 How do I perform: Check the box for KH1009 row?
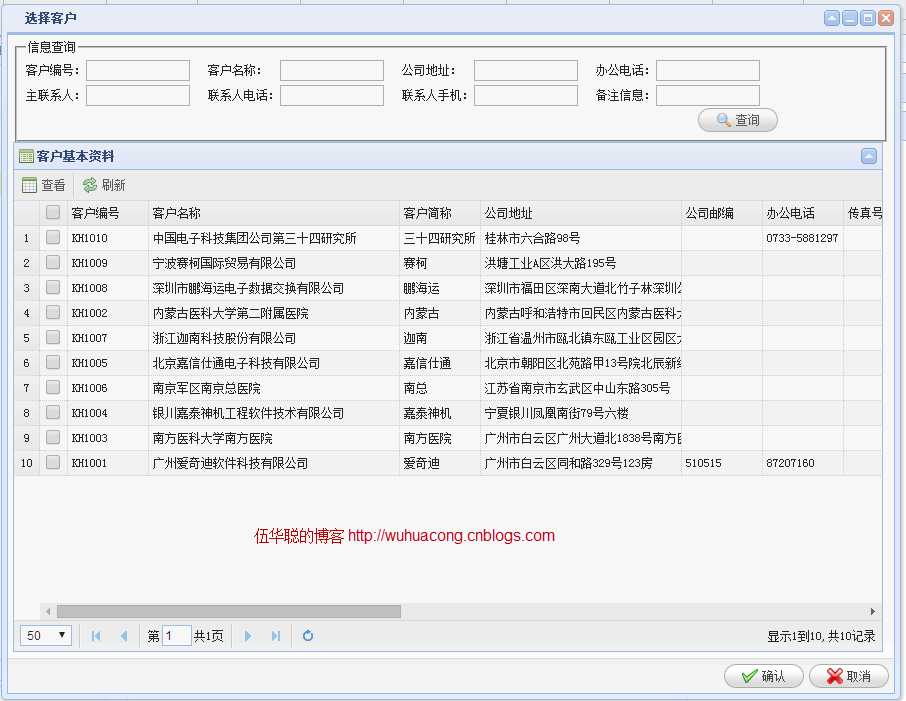click(53, 262)
